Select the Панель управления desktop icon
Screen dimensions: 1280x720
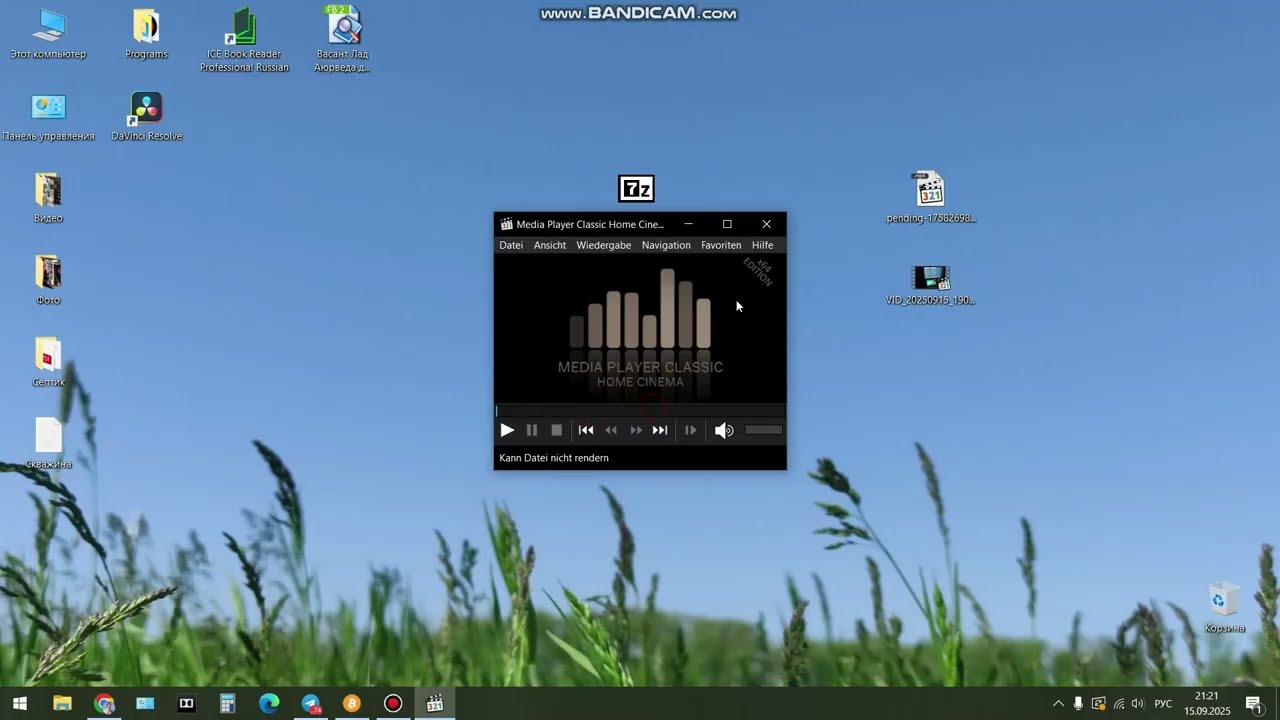pyautogui.click(x=48, y=116)
